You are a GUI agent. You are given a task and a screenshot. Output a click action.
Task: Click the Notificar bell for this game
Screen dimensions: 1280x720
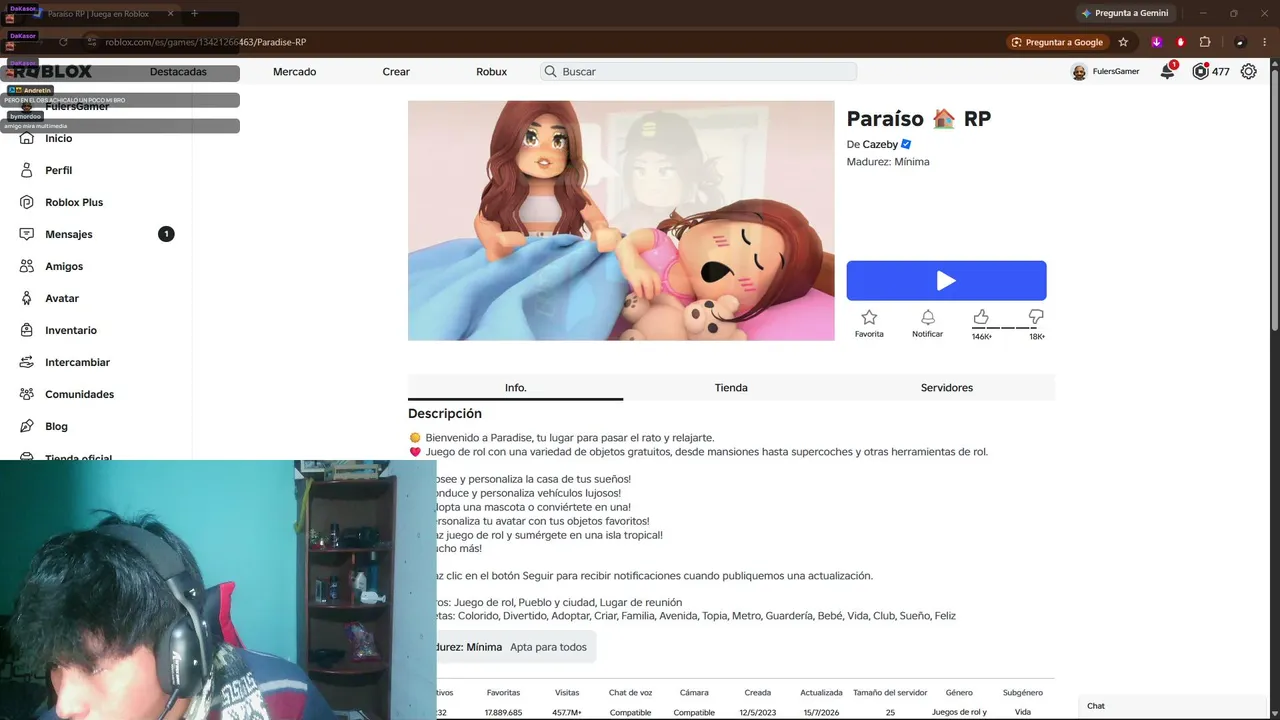point(928,317)
